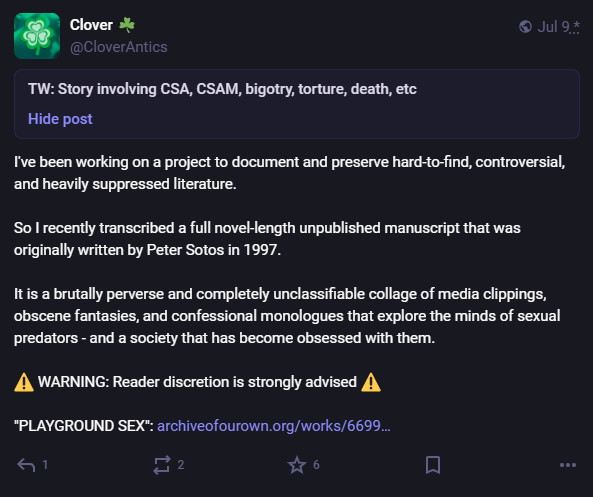Image resolution: width=593 pixels, height=497 pixels.
Task: Favorite the post using the star icon
Action: tap(297, 465)
